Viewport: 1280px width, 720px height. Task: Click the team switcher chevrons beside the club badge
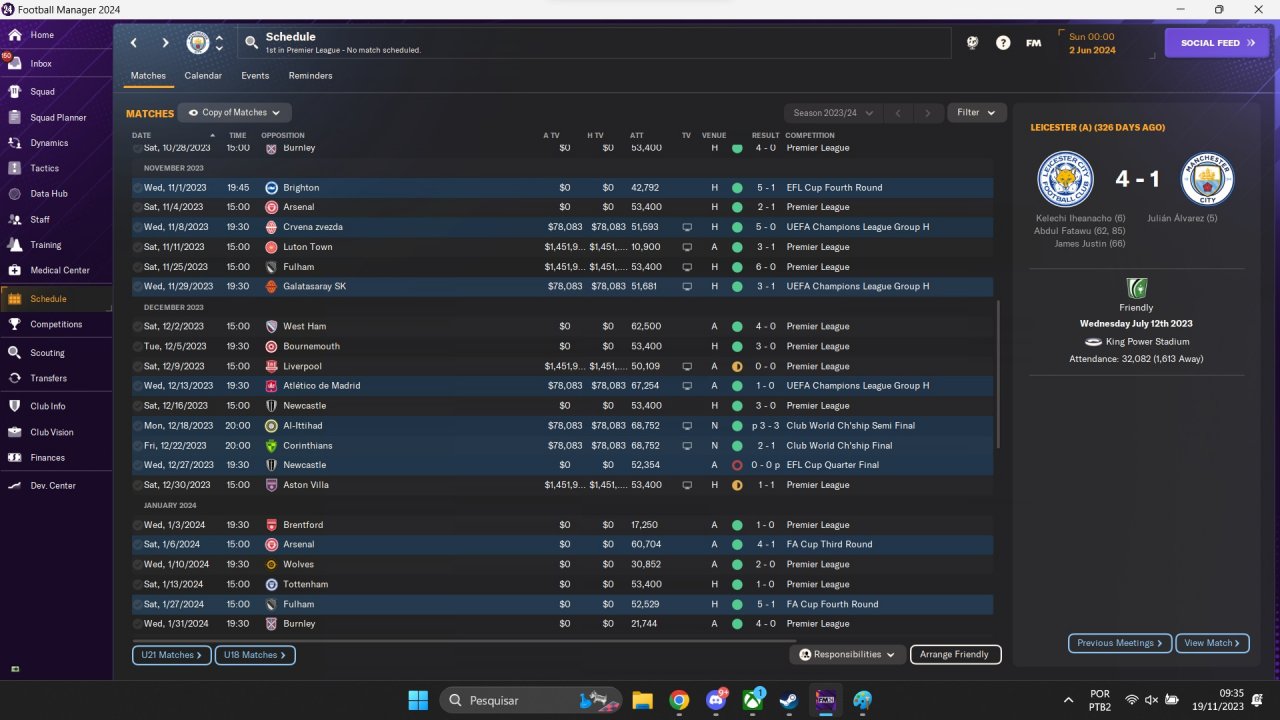[220, 43]
